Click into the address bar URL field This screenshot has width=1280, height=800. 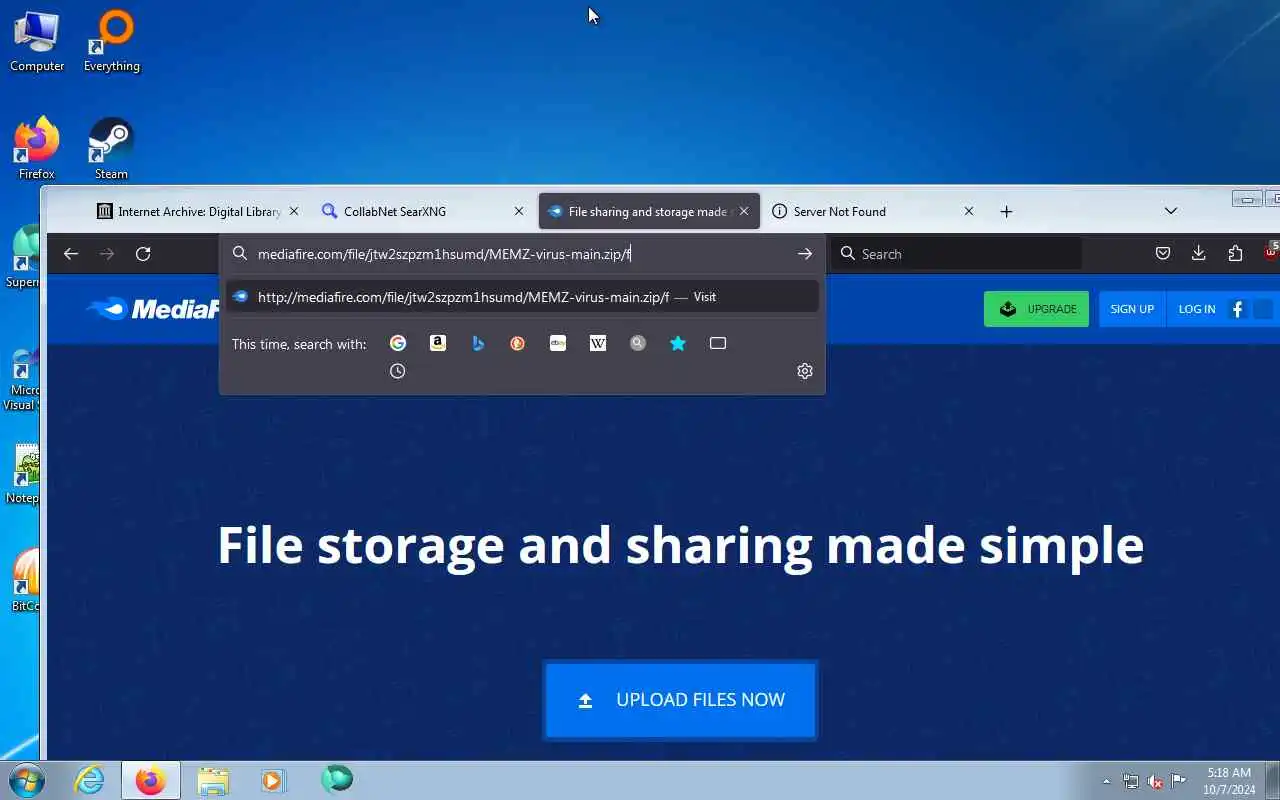(x=520, y=254)
